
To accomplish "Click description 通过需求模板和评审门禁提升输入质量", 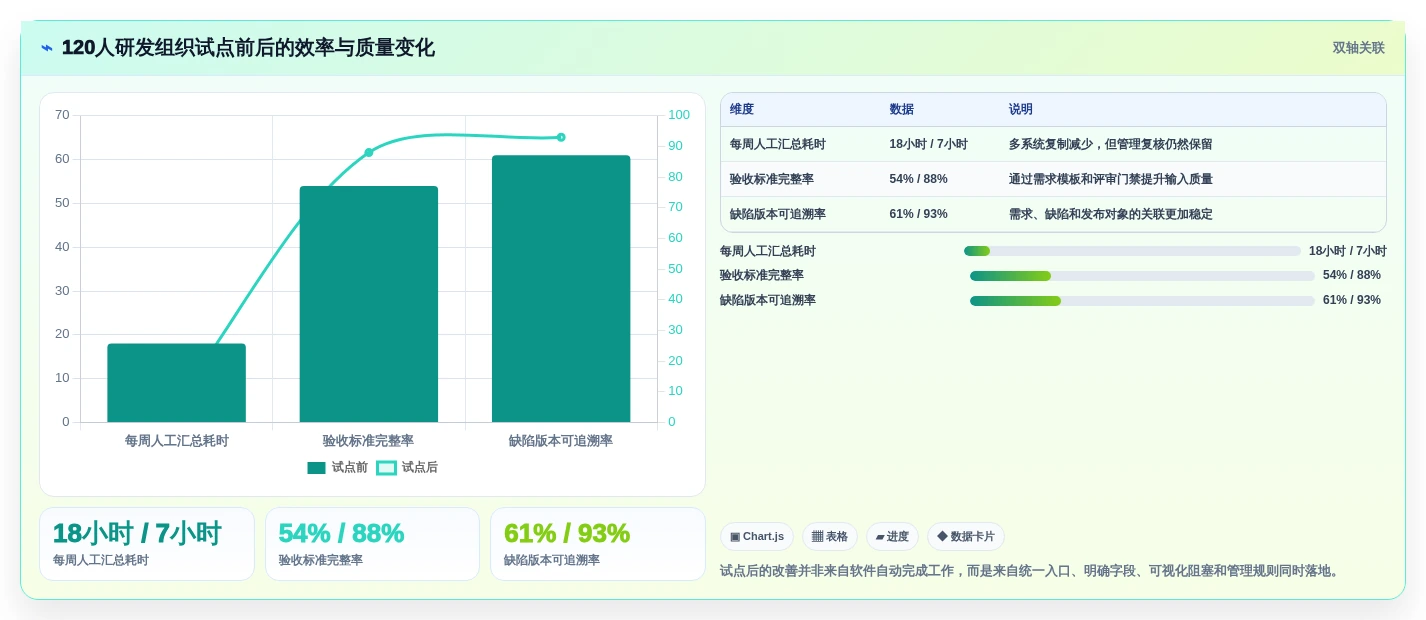I will pyautogui.click(x=1110, y=179).
